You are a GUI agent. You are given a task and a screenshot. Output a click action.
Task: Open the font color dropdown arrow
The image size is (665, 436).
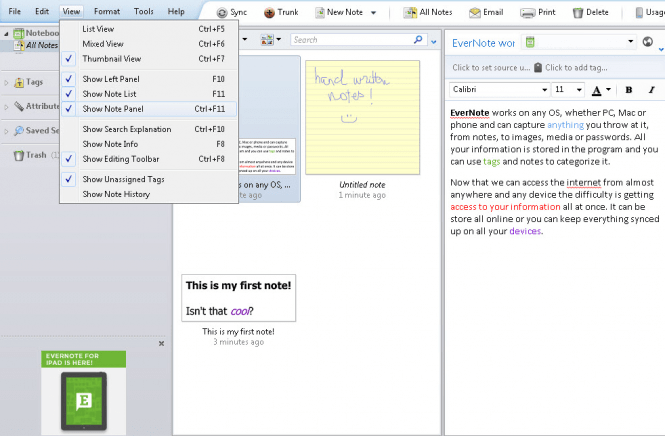[x=608, y=89]
